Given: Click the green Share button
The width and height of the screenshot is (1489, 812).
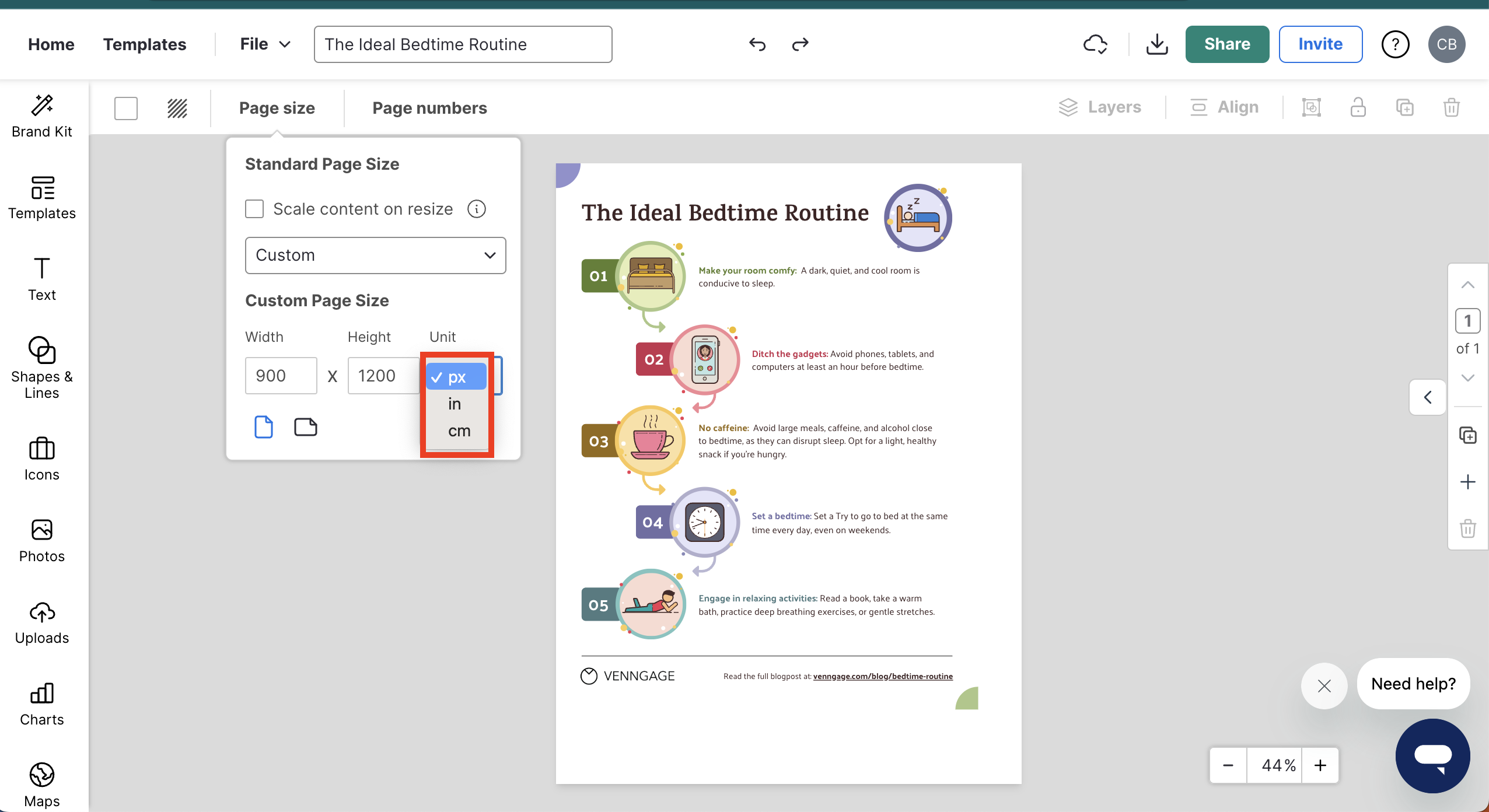Looking at the screenshot, I should (1227, 44).
